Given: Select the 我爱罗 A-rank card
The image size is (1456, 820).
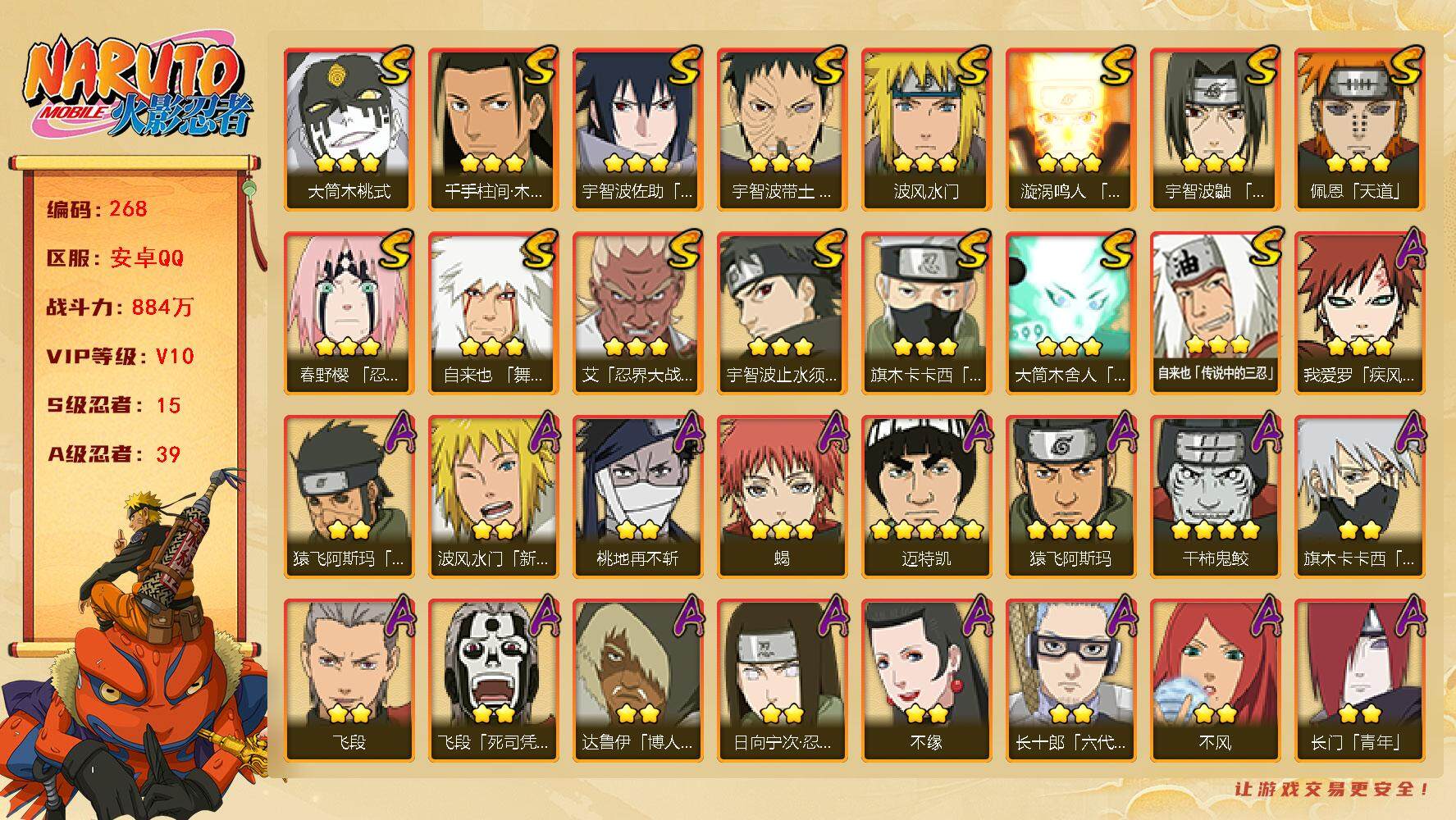Looking at the screenshot, I should pyautogui.click(x=1359, y=313).
